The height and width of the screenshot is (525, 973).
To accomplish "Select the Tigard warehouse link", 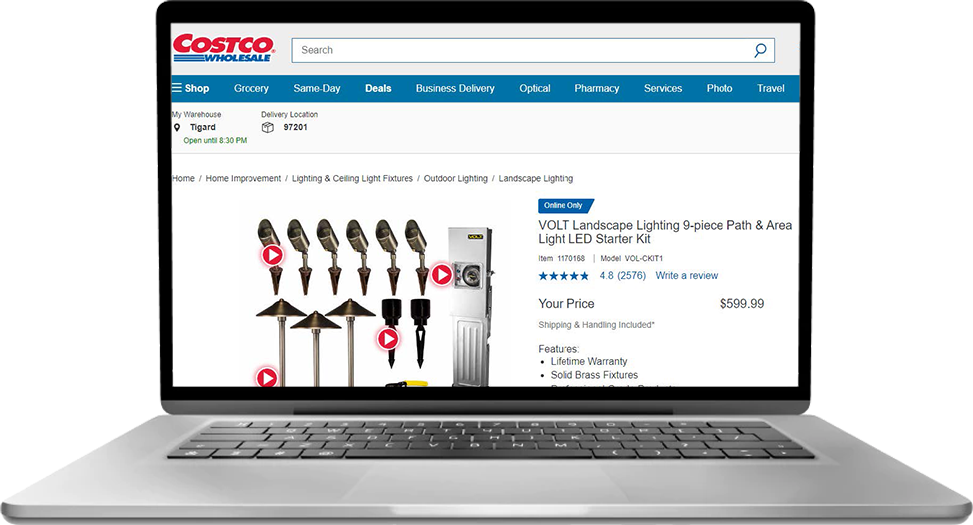I will 203,127.
